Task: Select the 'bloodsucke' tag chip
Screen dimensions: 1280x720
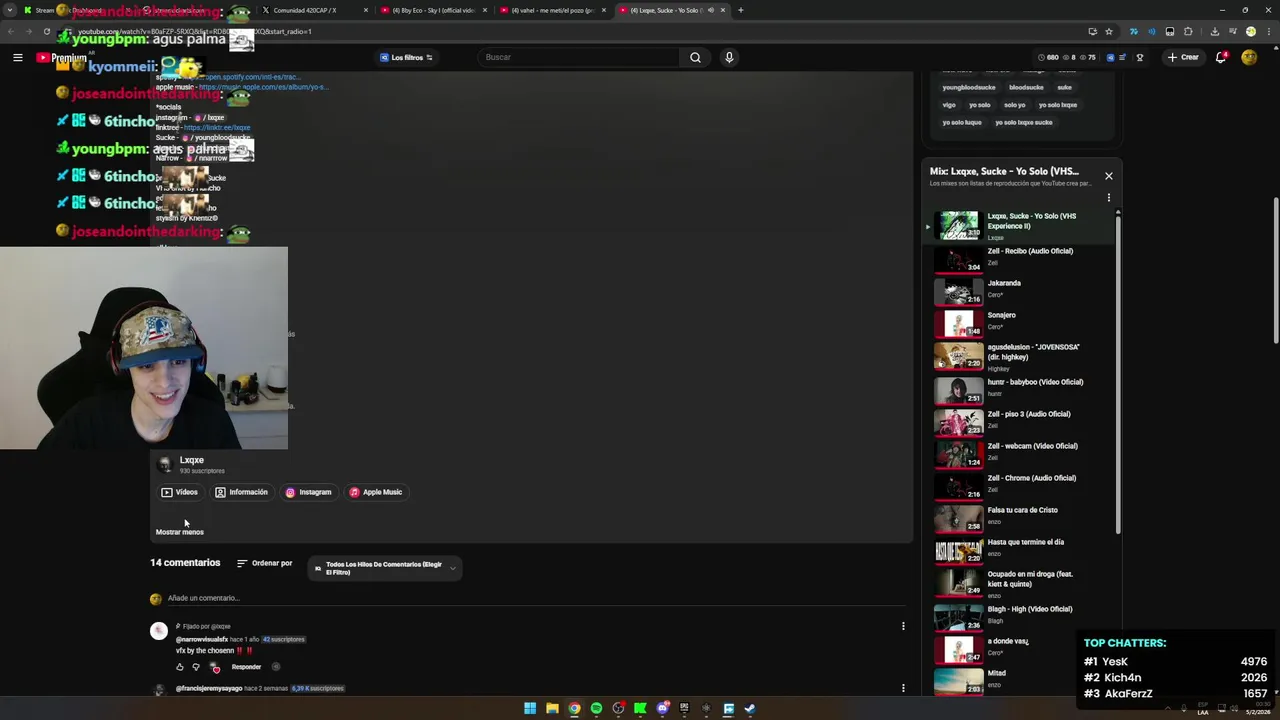Action: [x=1026, y=87]
